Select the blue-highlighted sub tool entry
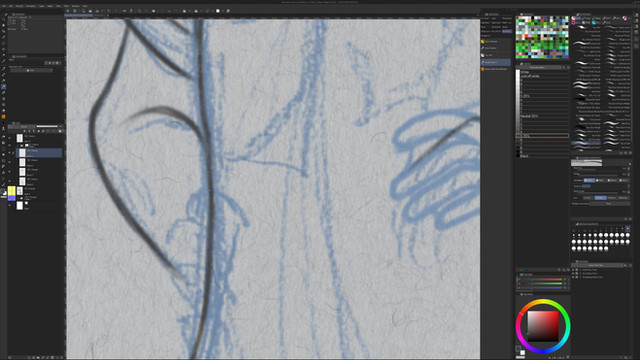Viewport: 640px width, 360px height. pyautogui.click(x=496, y=62)
